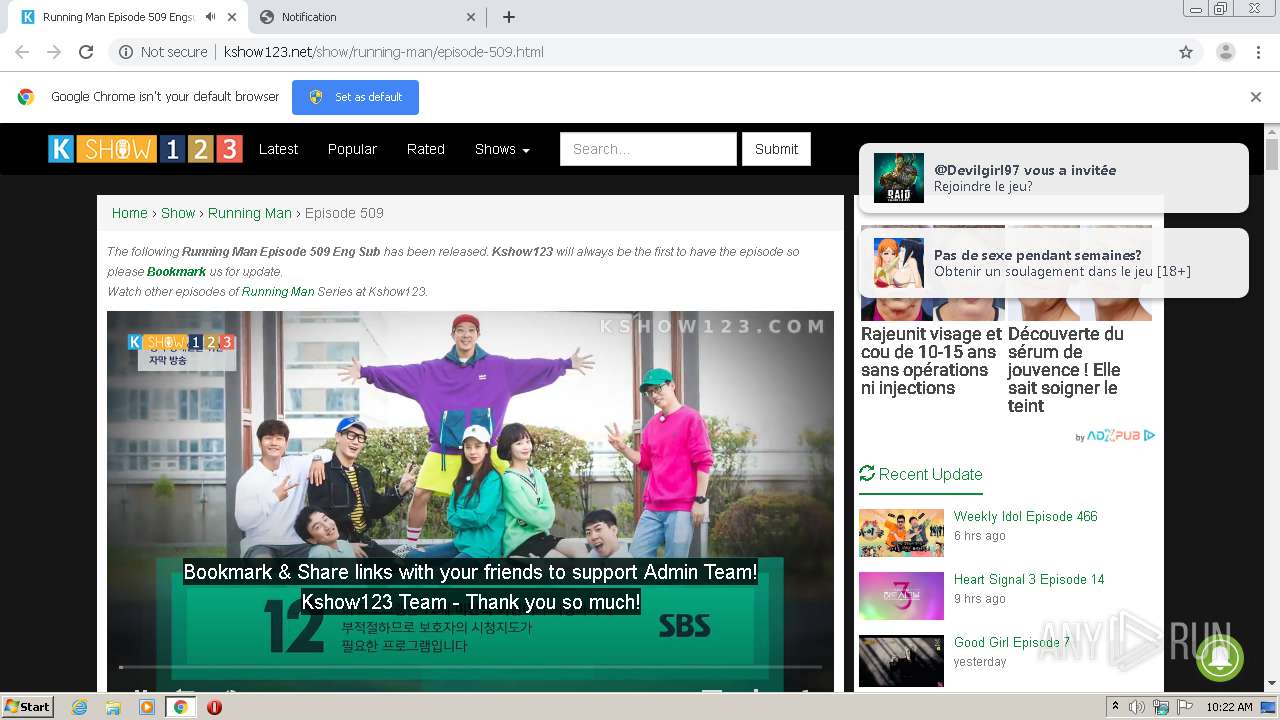Click the AdxPub ad provider icon
Image resolution: width=1280 pixels, height=720 pixels.
[1115, 436]
